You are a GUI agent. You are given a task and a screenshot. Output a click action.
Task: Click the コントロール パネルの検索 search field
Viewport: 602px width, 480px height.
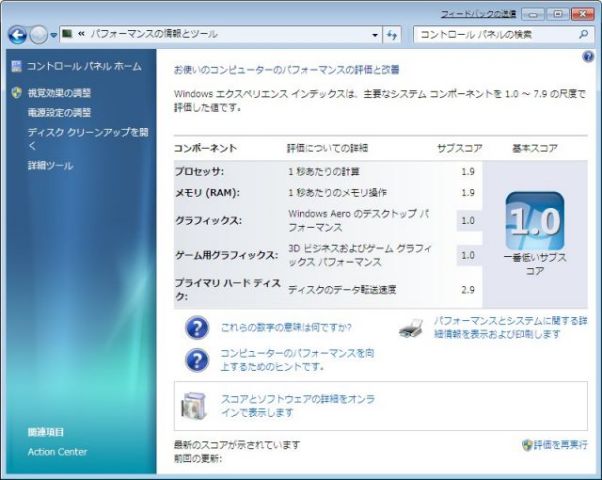495,34
